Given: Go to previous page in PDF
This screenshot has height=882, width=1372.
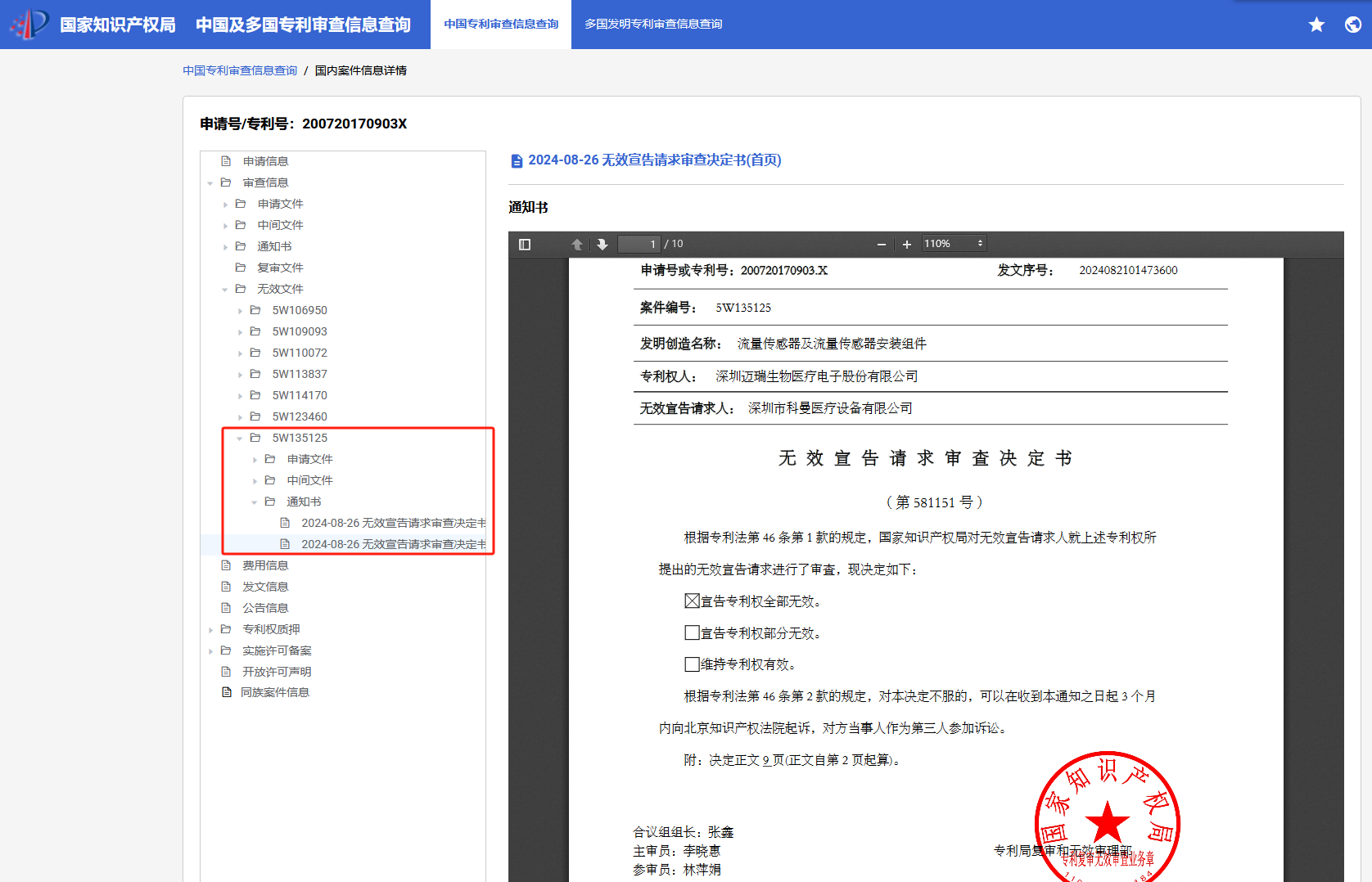Looking at the screenshot, I should tap(577, 244).
